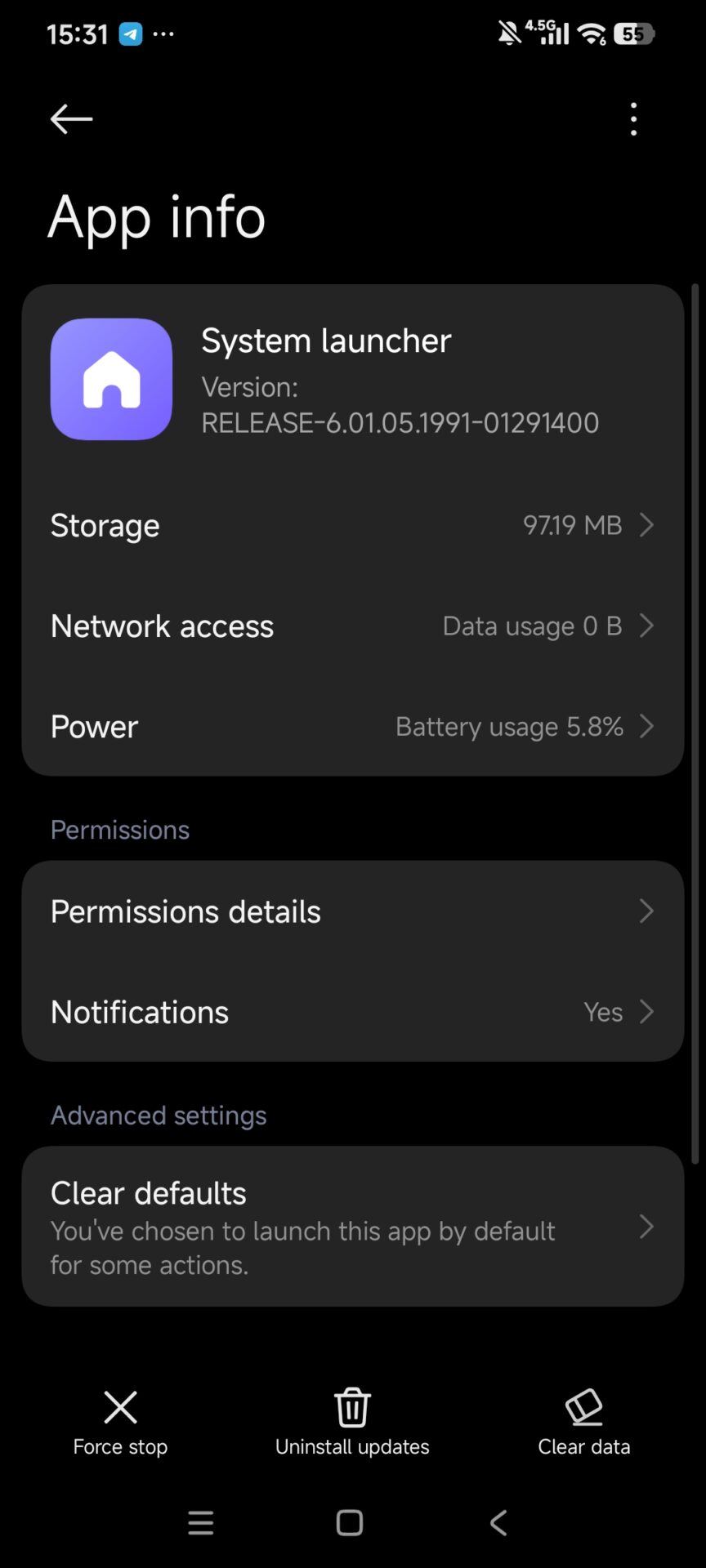Tap the back arrow icon
This screenshot has width=706, height=1568.
pos(71,119)
